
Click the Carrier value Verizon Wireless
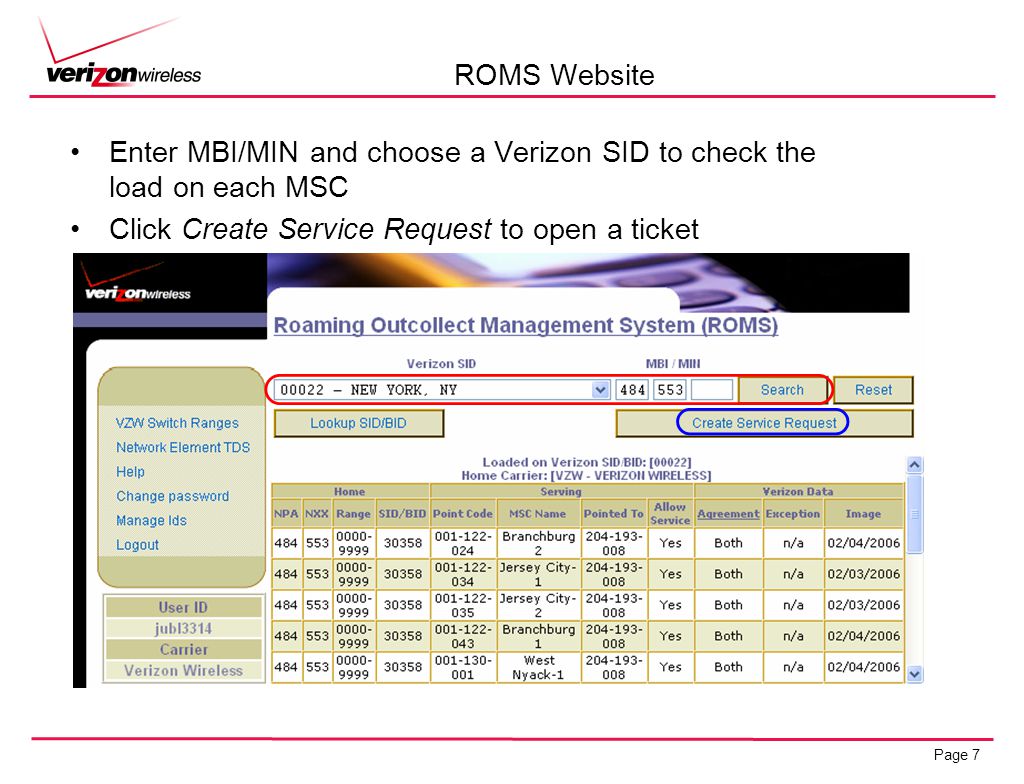(x=183, y=670)
